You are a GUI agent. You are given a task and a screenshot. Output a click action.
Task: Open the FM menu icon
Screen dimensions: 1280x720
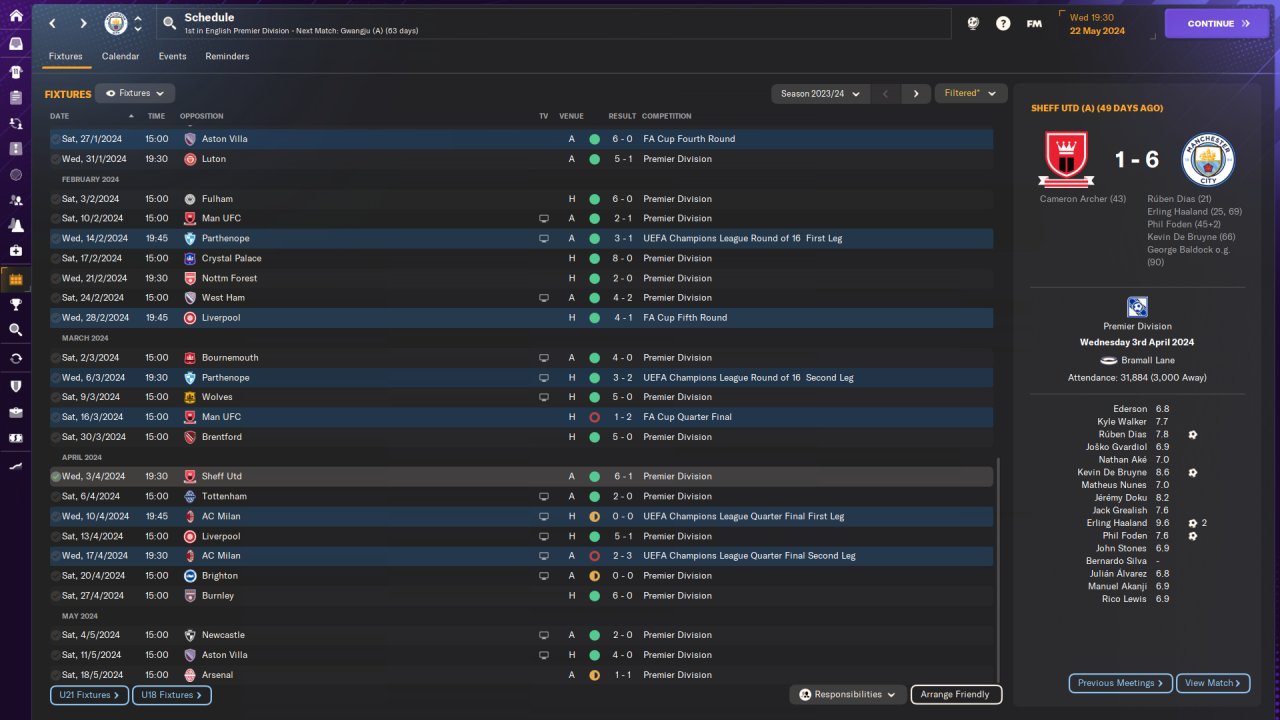[x=1034, y=23]
